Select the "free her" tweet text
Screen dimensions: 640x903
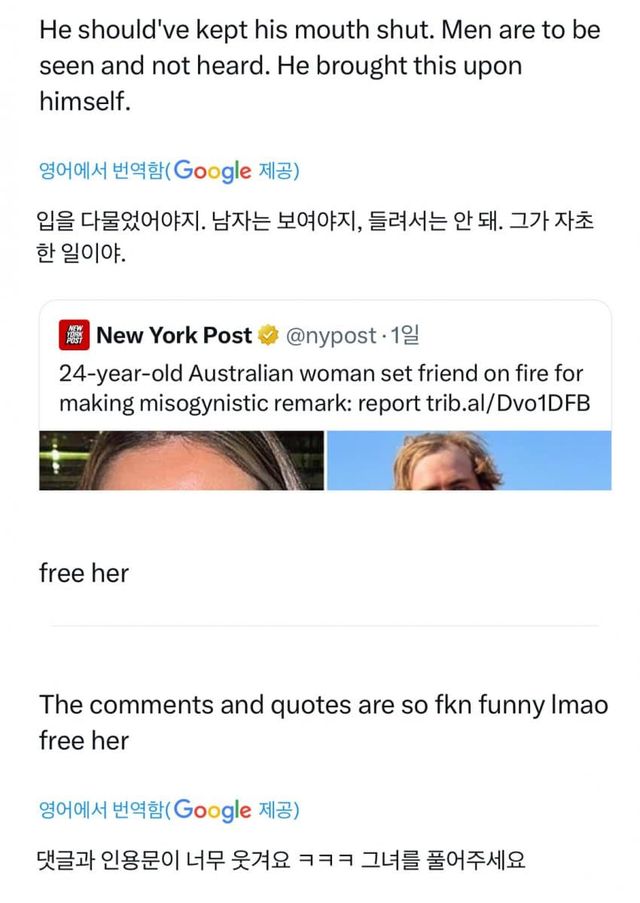(83, 572)
